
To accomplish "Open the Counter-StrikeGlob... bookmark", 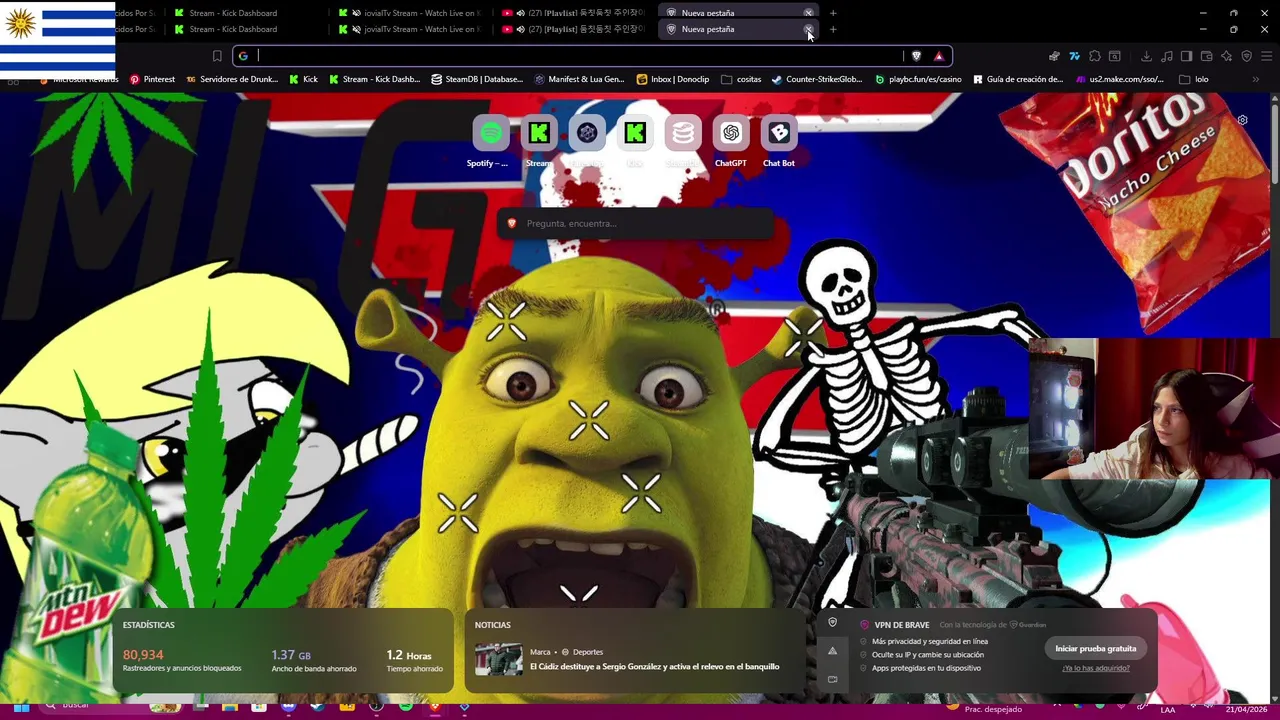I will pyautogui.click(x=817, y=79).
